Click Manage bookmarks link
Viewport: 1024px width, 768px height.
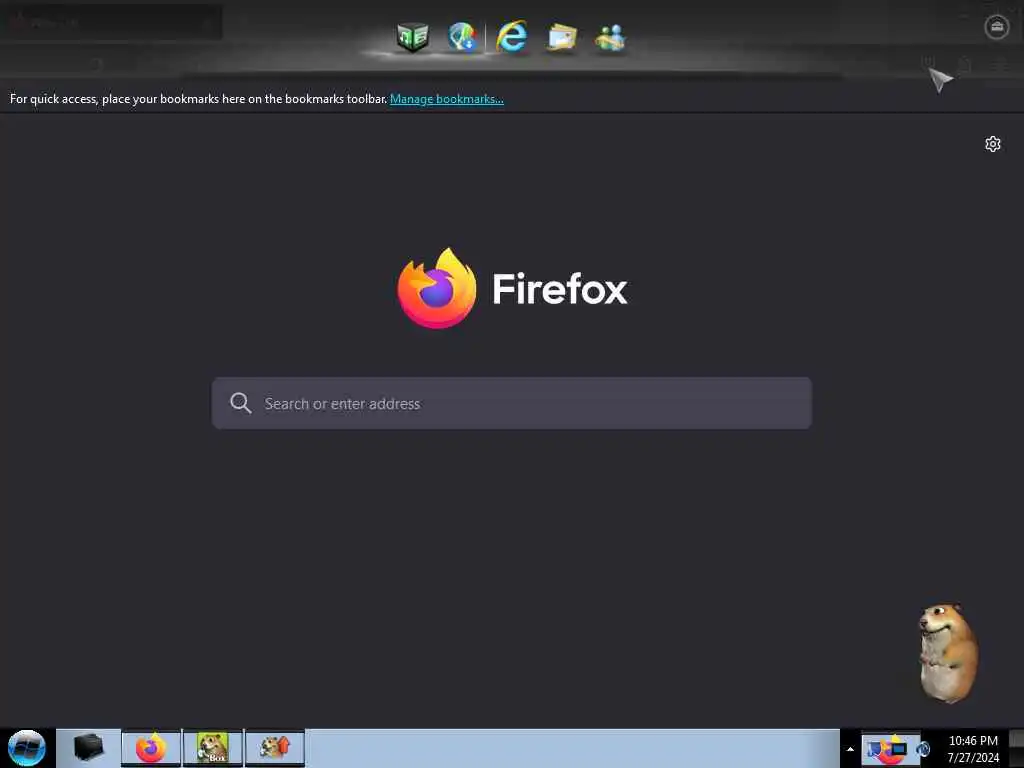click(x=447, y=99)
